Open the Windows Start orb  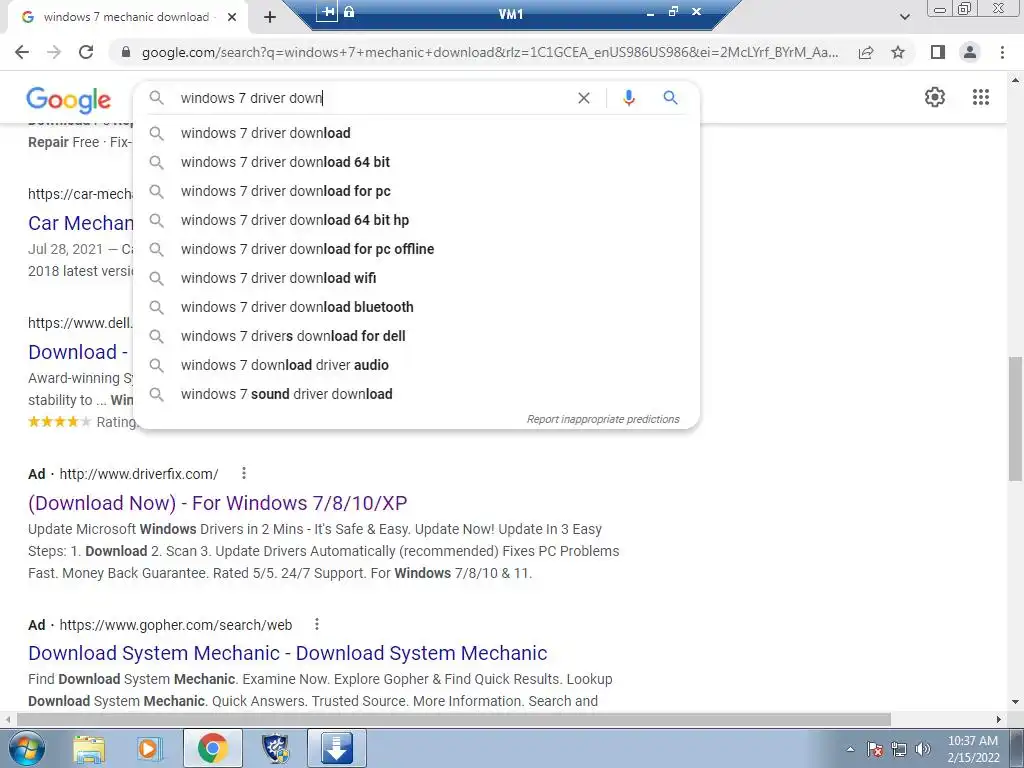[27, 748]
